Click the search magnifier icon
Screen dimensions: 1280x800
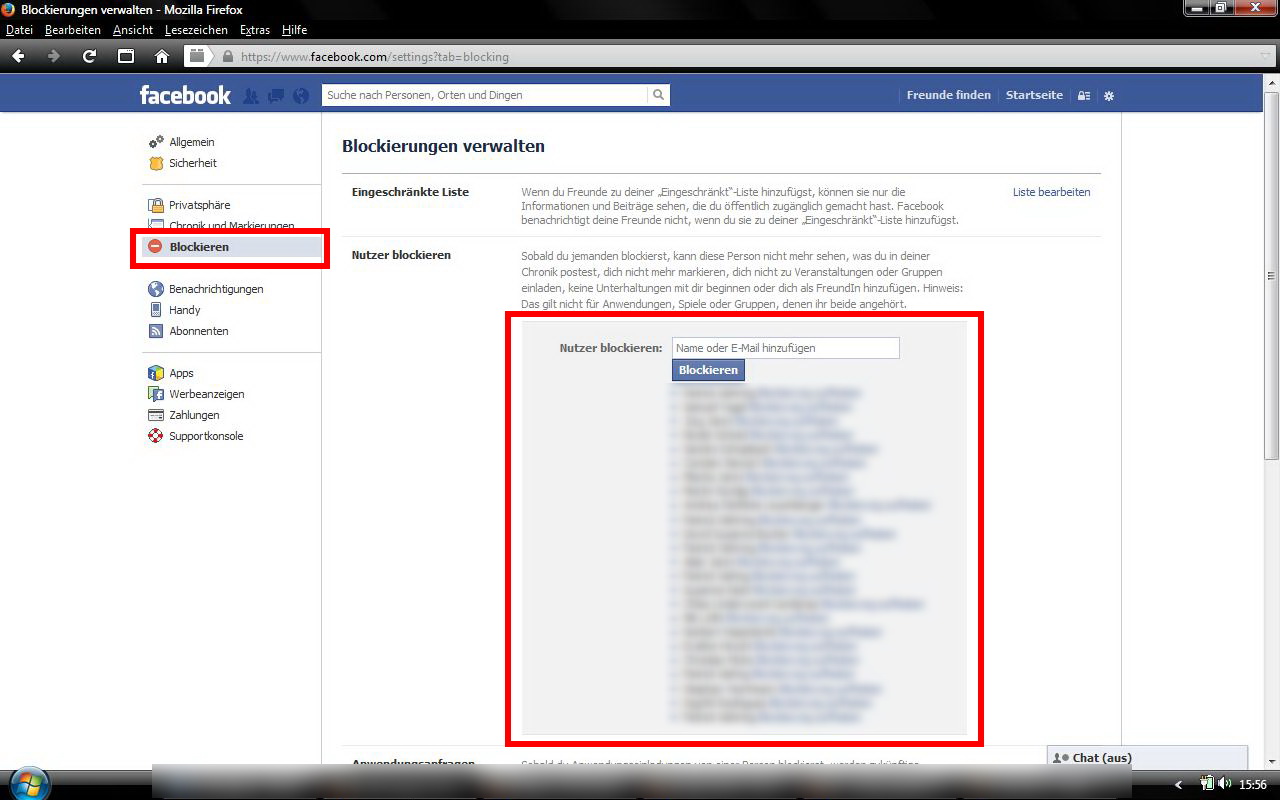(658, 95)
